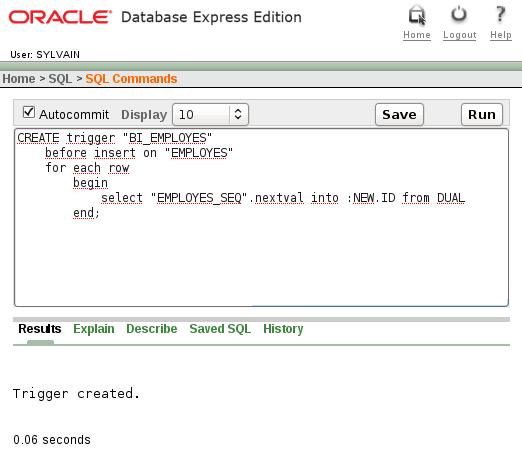Switch to the Results tab
This screenshot has width=522, height=454.
pyautogui.click(x=40, y=329)
